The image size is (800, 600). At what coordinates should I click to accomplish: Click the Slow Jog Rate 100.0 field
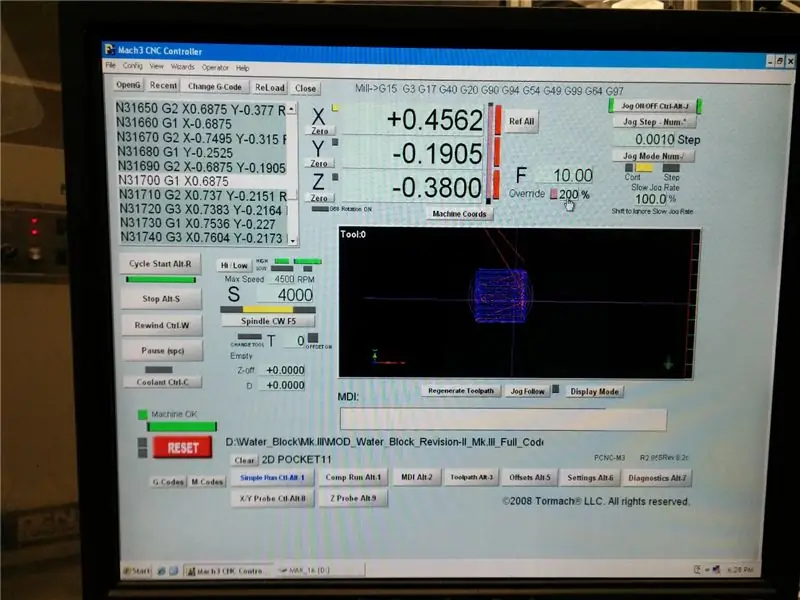click(651, 199)
